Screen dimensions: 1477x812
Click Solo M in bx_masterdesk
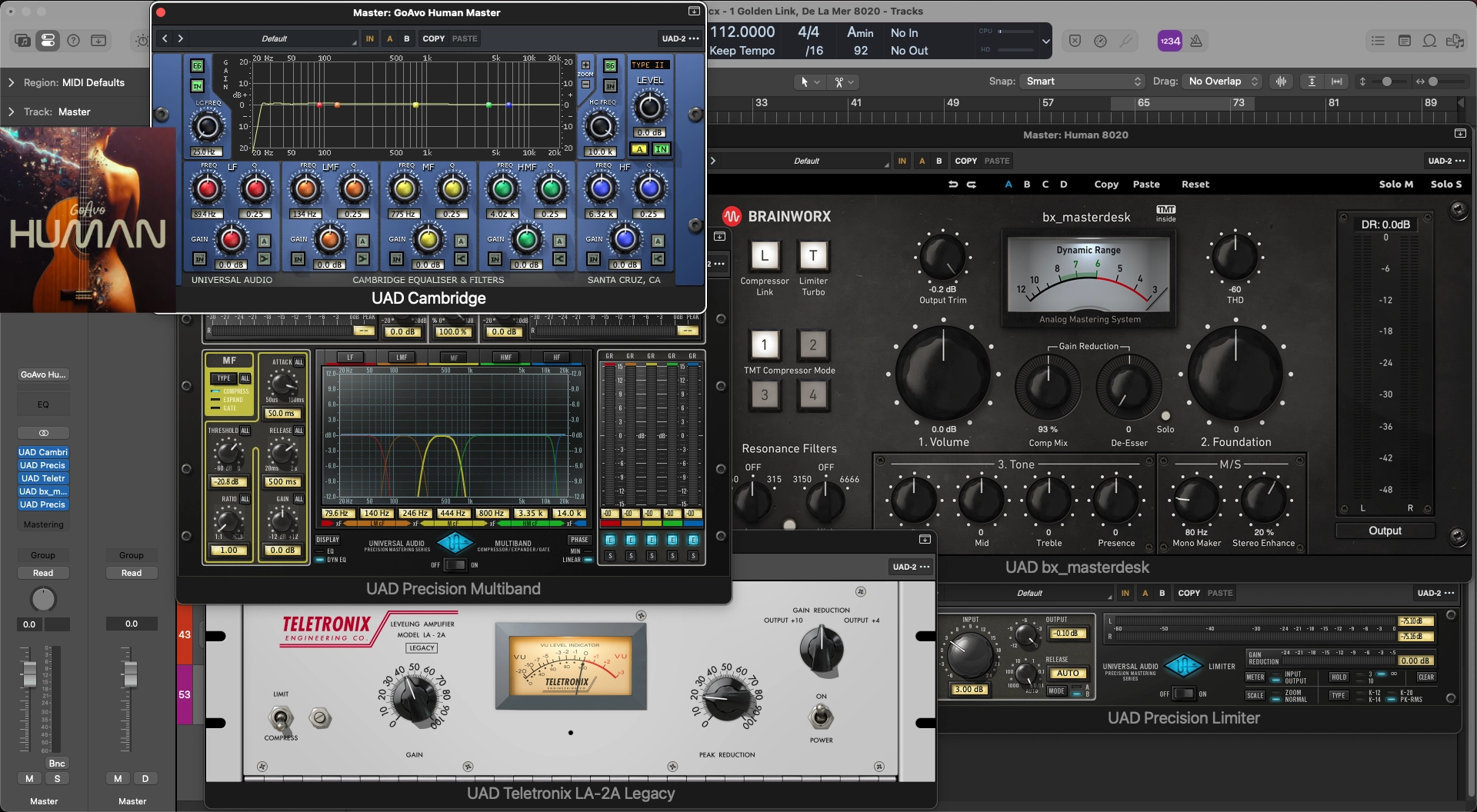pos(1395,185)
